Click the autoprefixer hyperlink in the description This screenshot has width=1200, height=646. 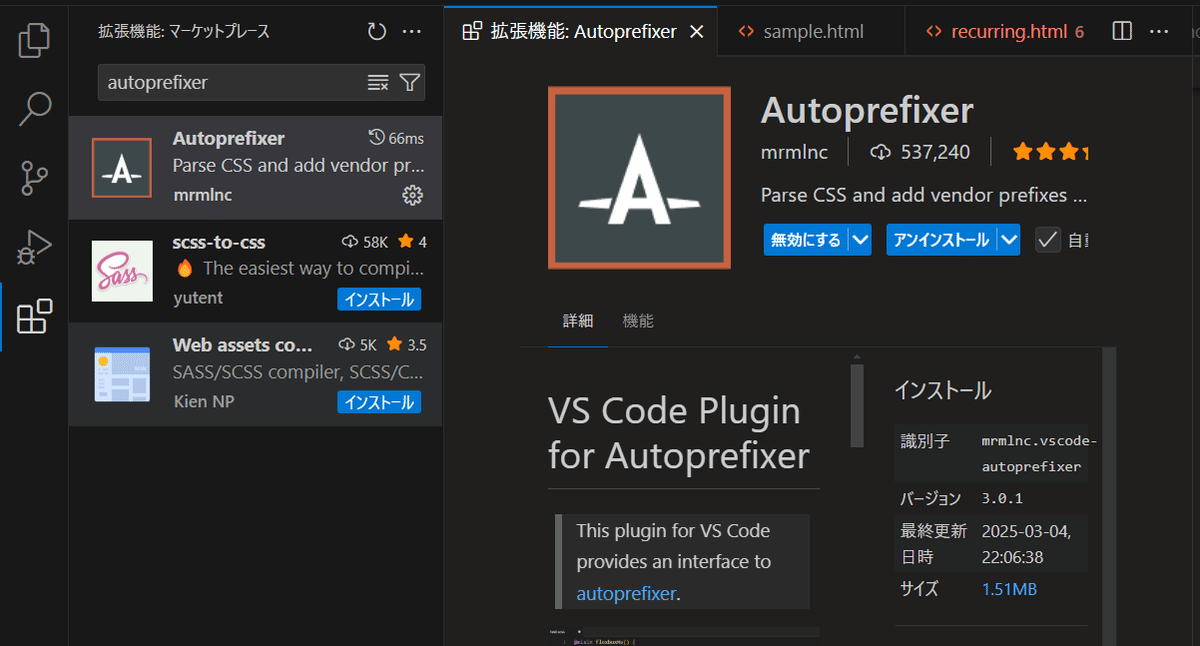tap(626, 594)
